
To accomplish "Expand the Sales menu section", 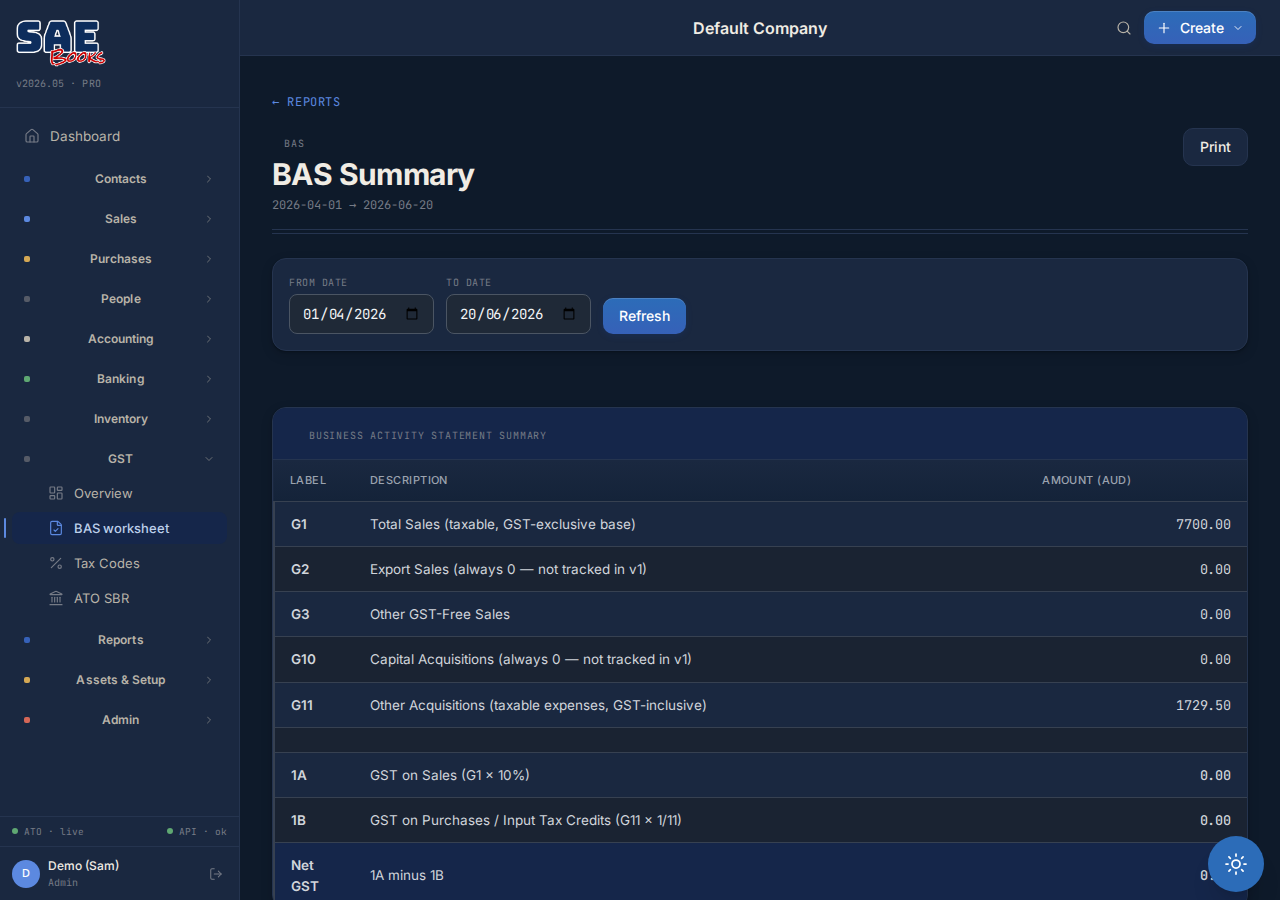I will [120, 219].
